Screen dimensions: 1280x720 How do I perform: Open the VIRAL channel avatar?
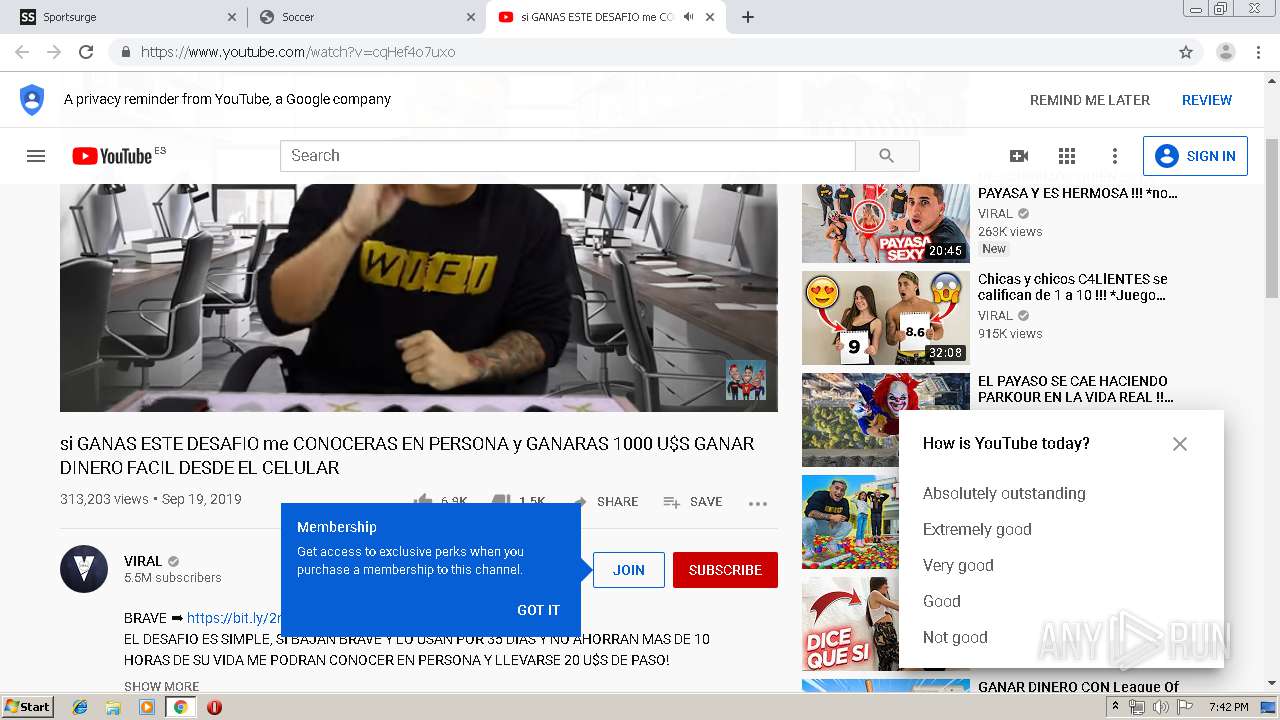pyautogui.click(x=84, y=570)
